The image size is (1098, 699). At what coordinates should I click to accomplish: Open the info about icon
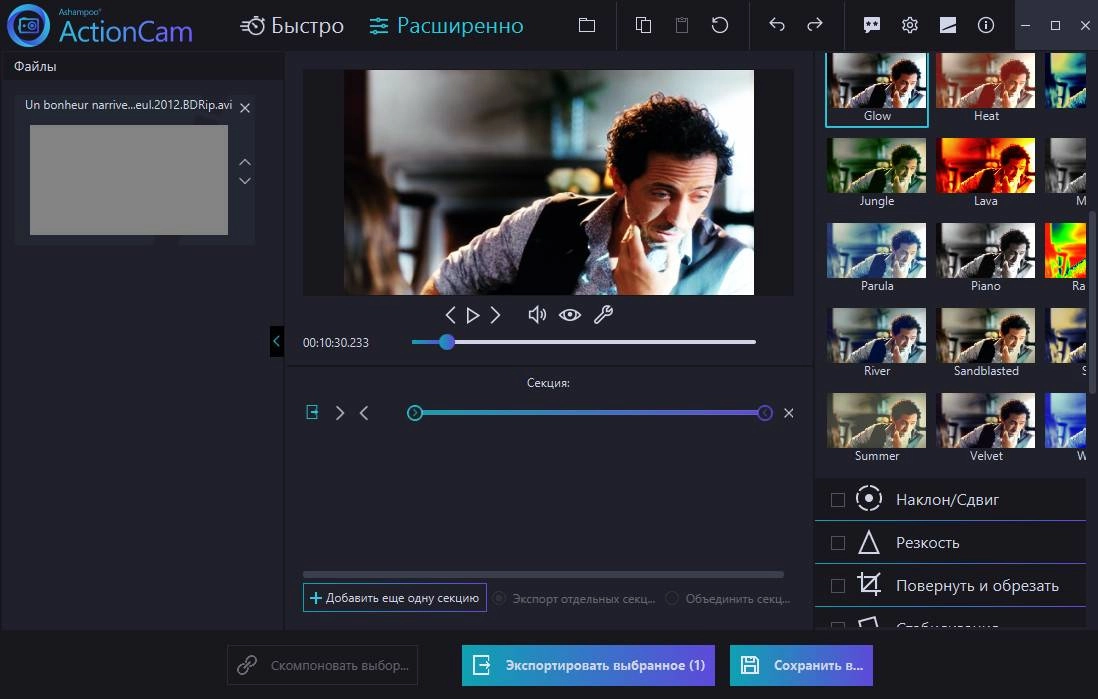(x=985, y=25)
